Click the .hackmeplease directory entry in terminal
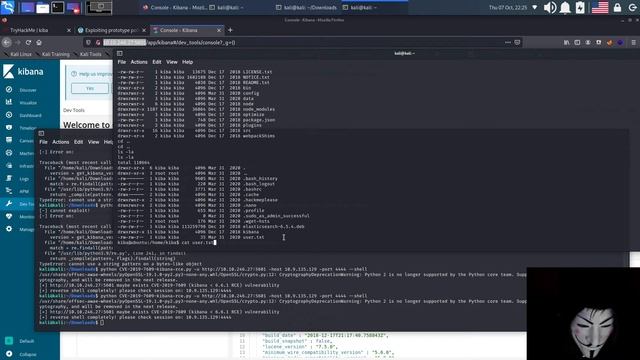The width and height of the screenshot is (640, 360). [x=260, y=200]
